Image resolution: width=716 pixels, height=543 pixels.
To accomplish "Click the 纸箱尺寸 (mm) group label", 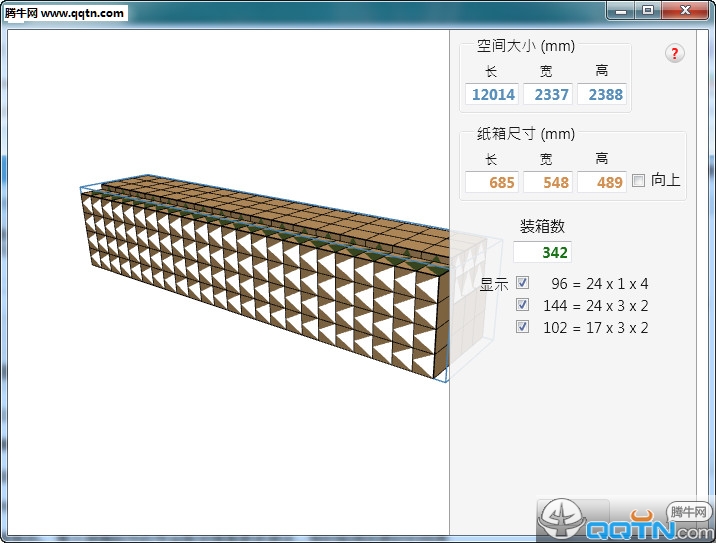I will [526, 134].
